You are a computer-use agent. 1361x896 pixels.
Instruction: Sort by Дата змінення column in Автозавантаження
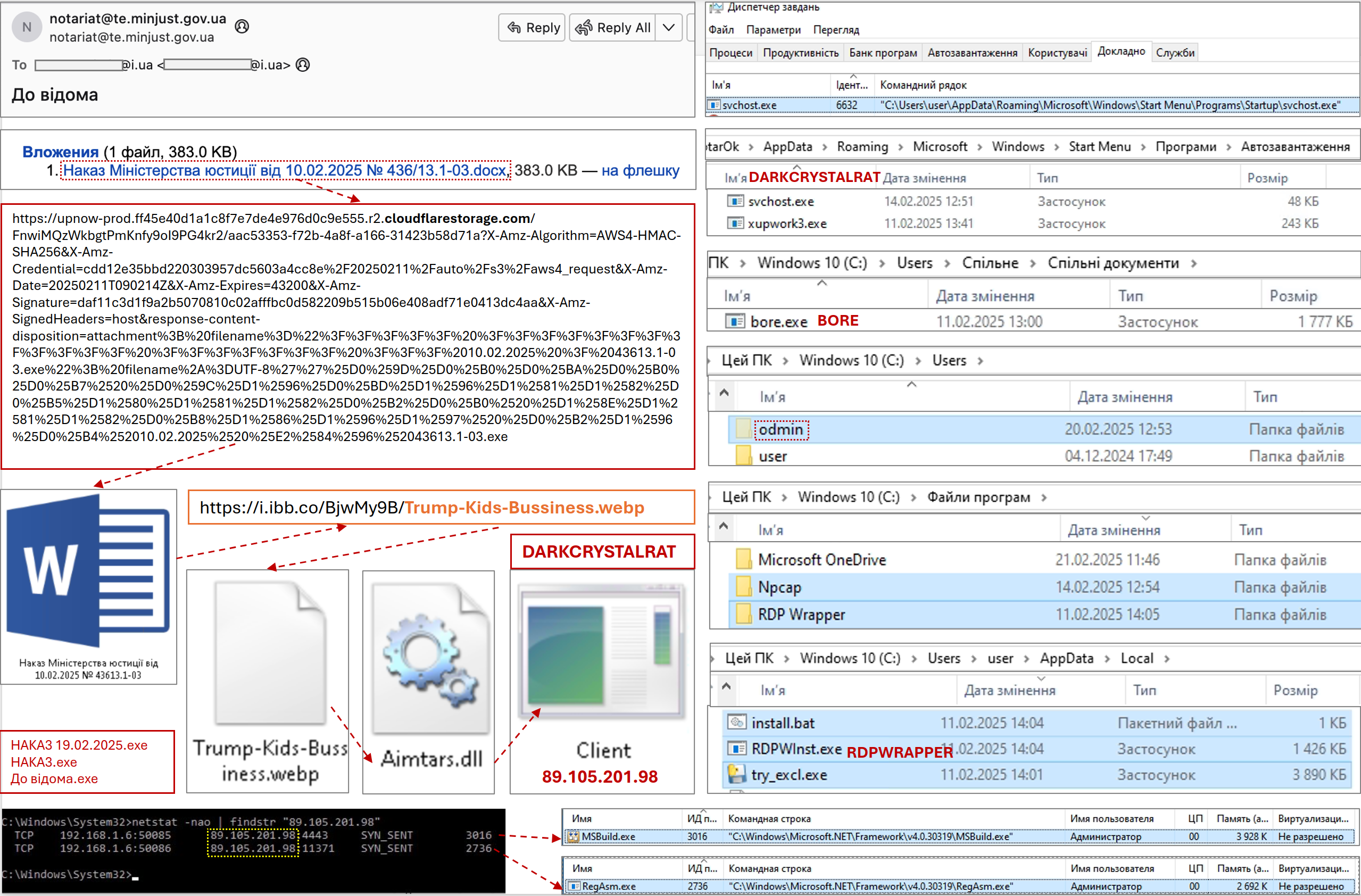click(x=924, y=178)
